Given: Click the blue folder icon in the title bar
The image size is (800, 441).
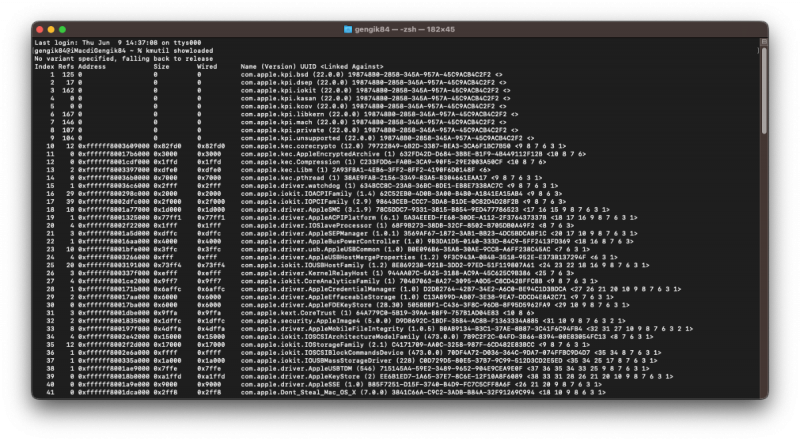Looking at the screenshot, I should pos(348,29).
